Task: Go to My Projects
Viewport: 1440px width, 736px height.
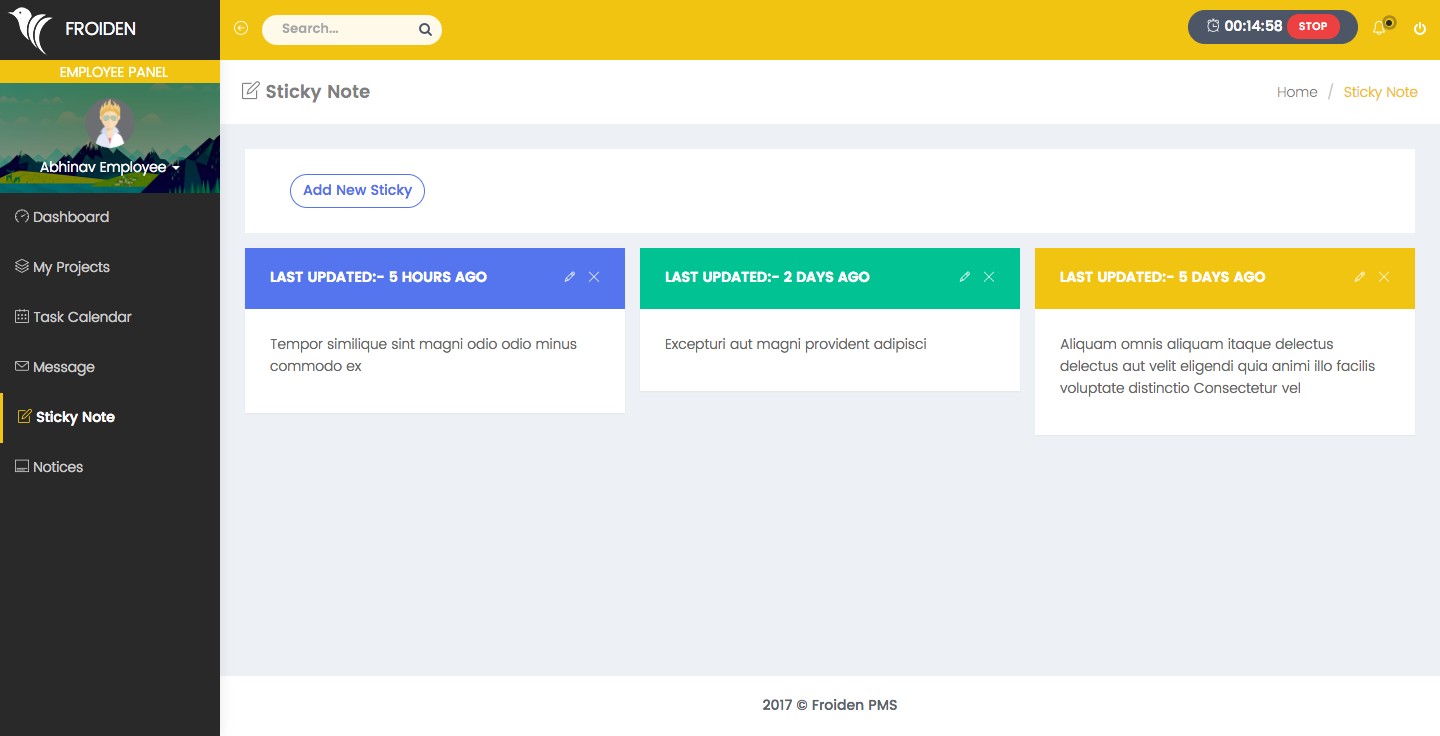Action: pyautogui.click(x=70, y=267)
